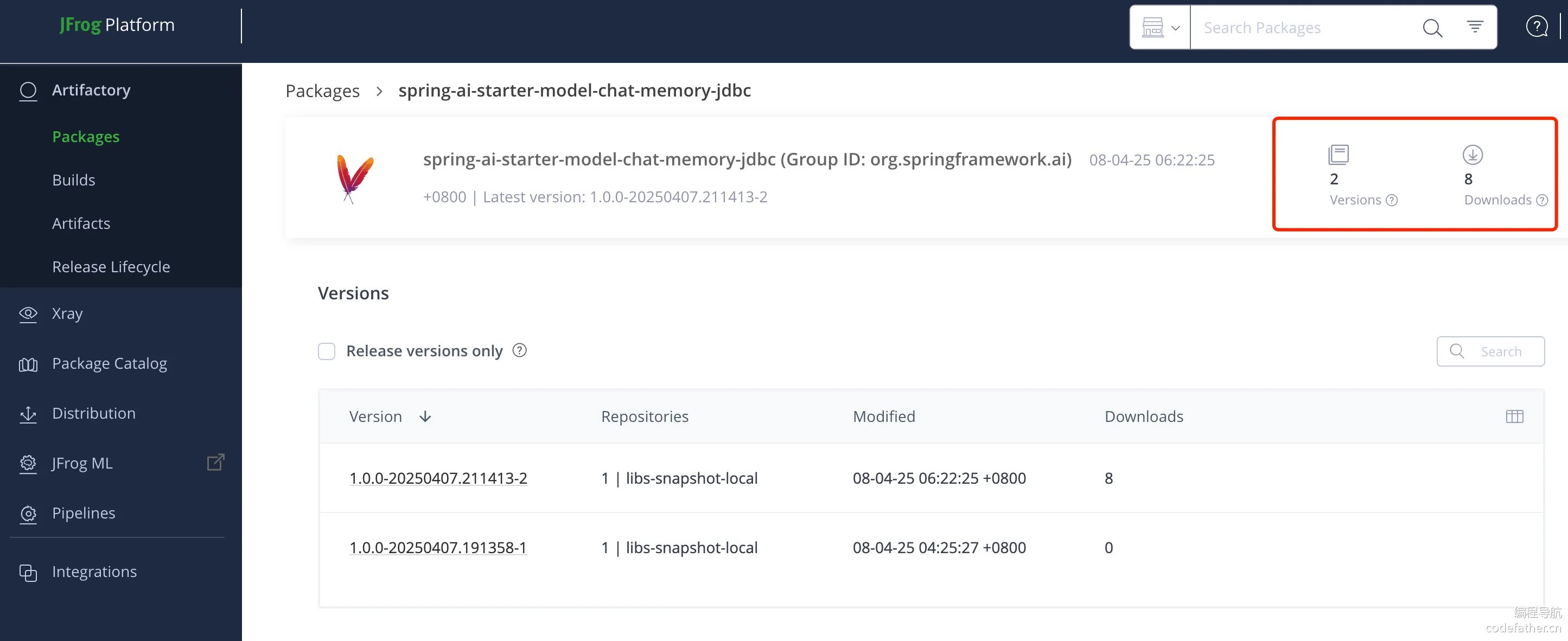Focus the versions table Search field
Viewport: 1568px width, 641px height.
click(x=1490, y=351)
